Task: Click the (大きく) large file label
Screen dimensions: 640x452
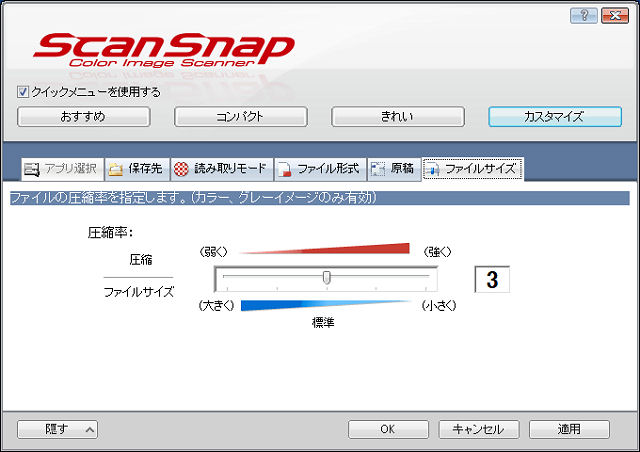Action: pos(216,305)
